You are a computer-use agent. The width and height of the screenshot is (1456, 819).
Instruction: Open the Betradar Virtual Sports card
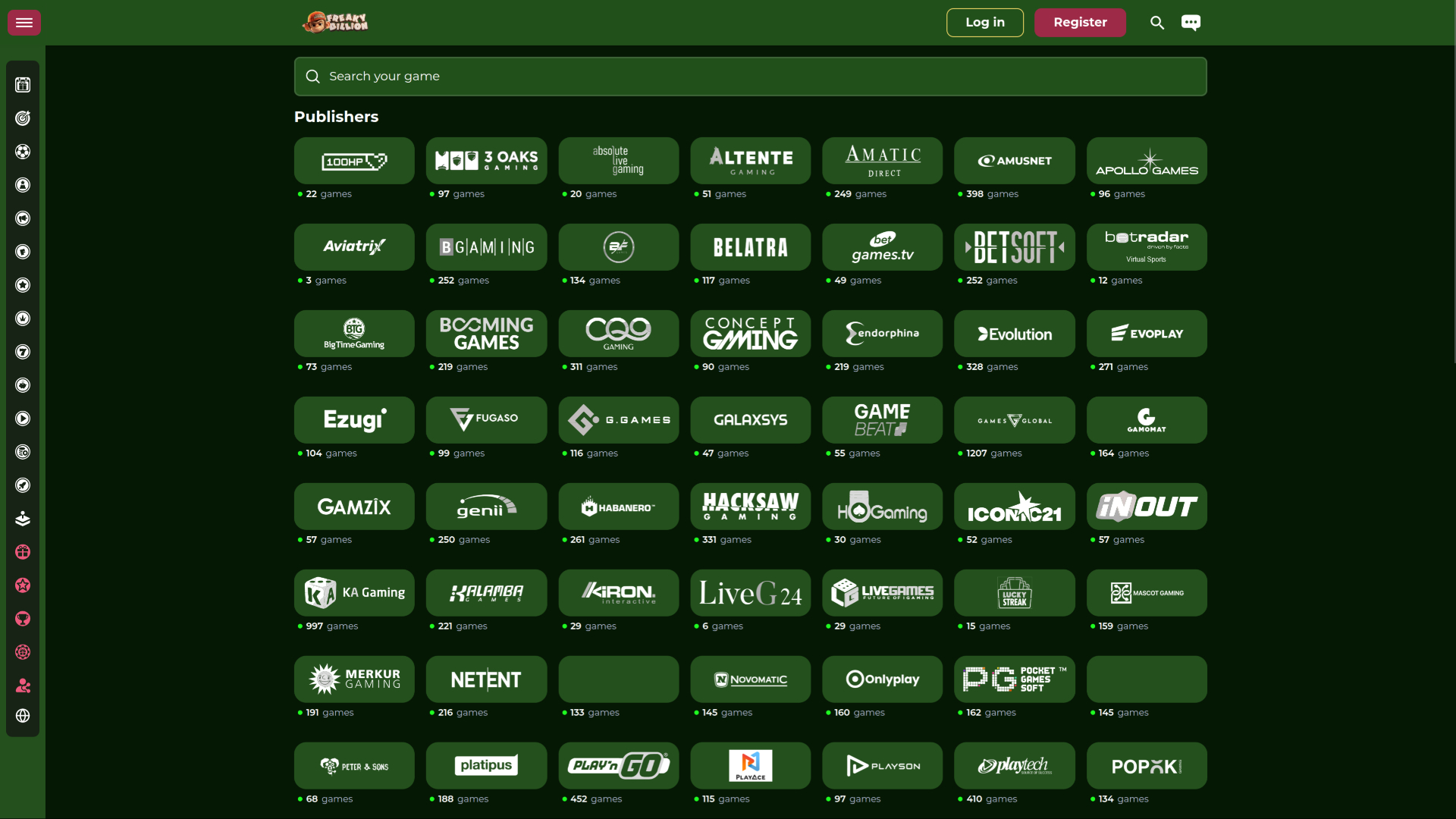tap(1147, 247)
